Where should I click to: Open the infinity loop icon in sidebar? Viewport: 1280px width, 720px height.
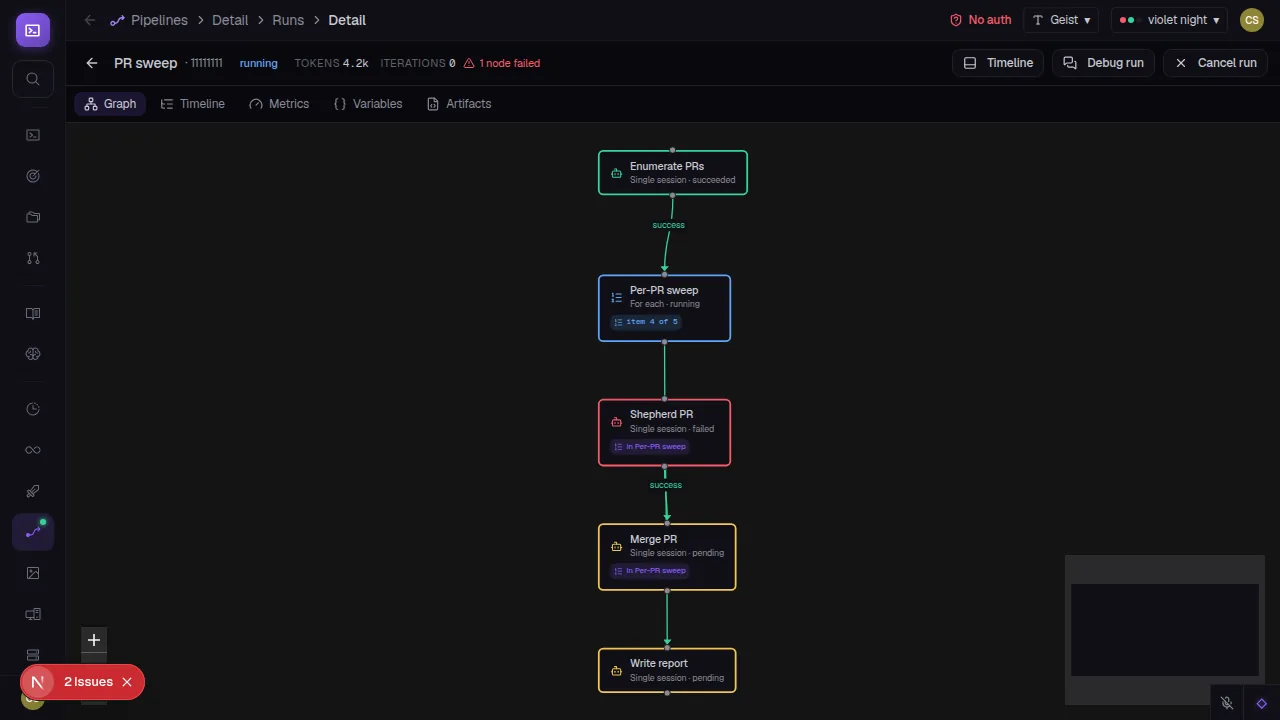click(33, 450)
